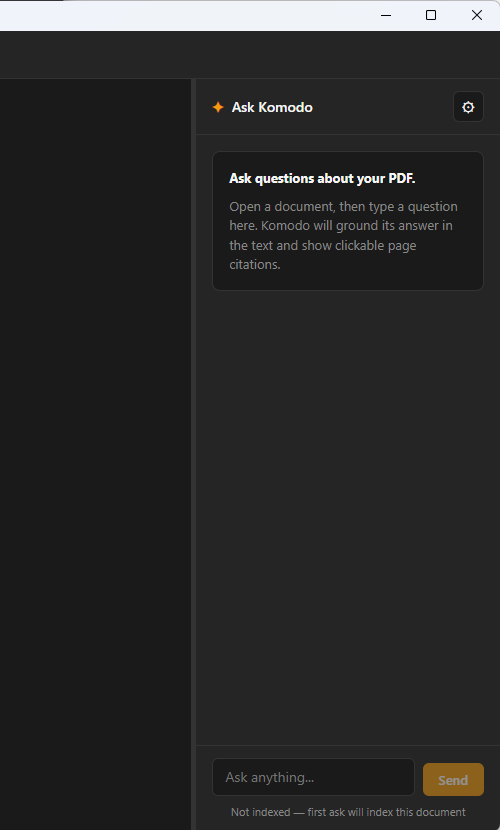The image size is (500, 830).
Task: Select the "Ask Komodo" panel title
Action: [272, 107]
